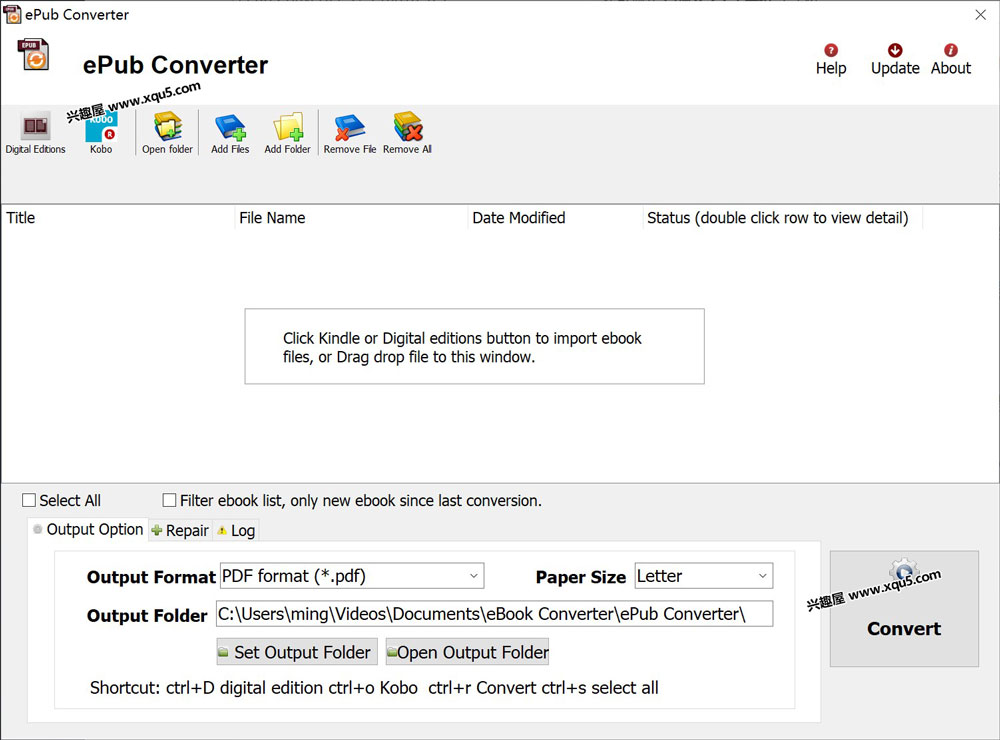Toggle Filter ebook list checkbox
The height and width of the screenshot is (740, 1000).
pos(170,501)
